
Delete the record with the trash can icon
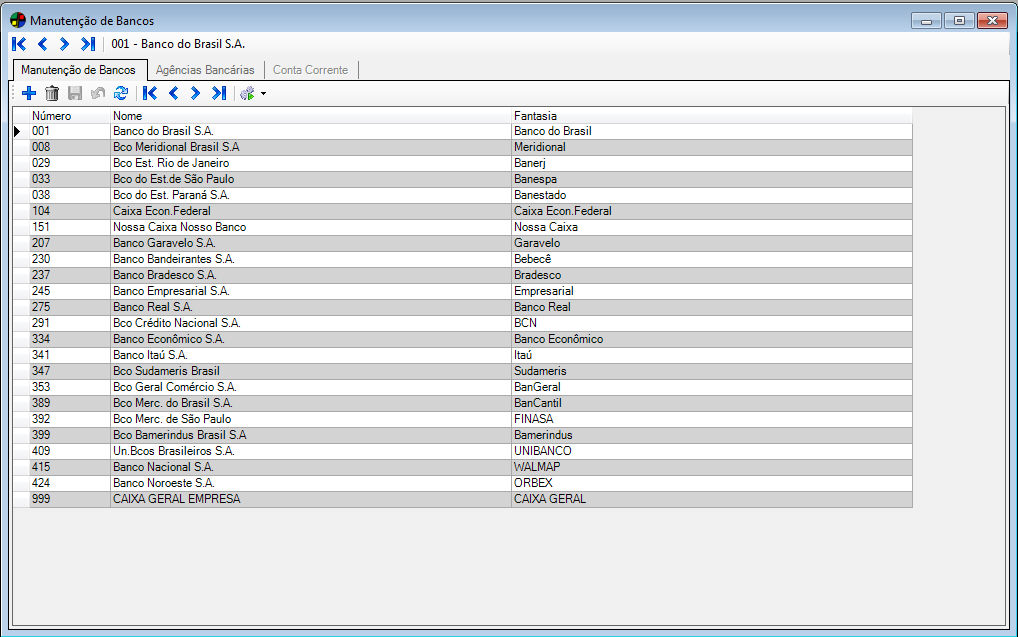(52, 93)
